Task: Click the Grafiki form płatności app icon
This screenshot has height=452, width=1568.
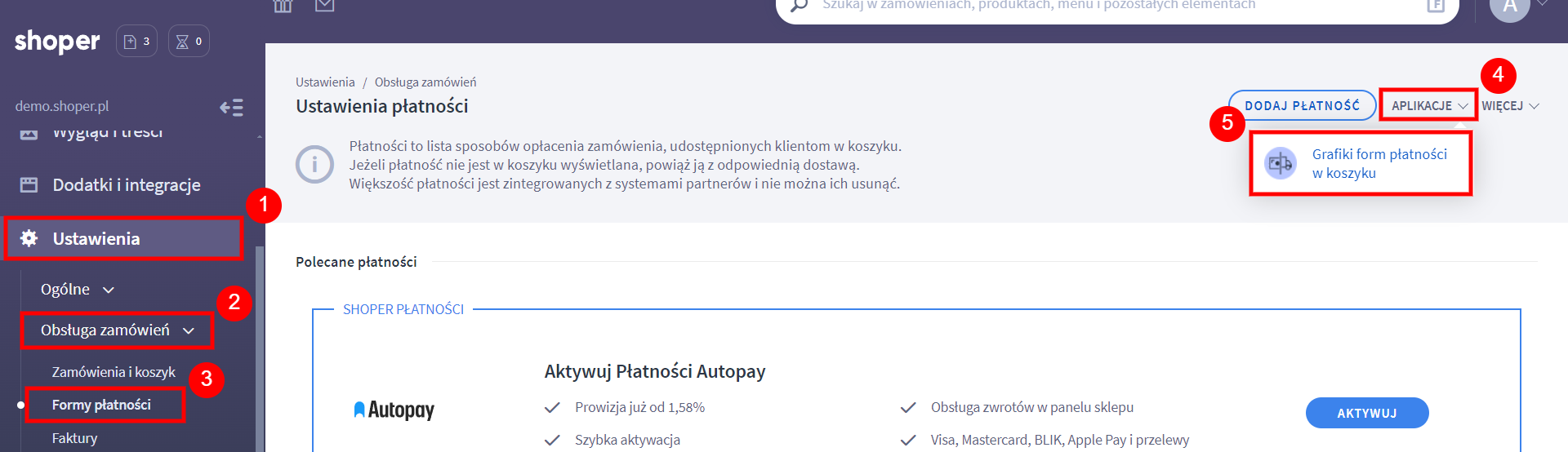Action: (1280, 163)
